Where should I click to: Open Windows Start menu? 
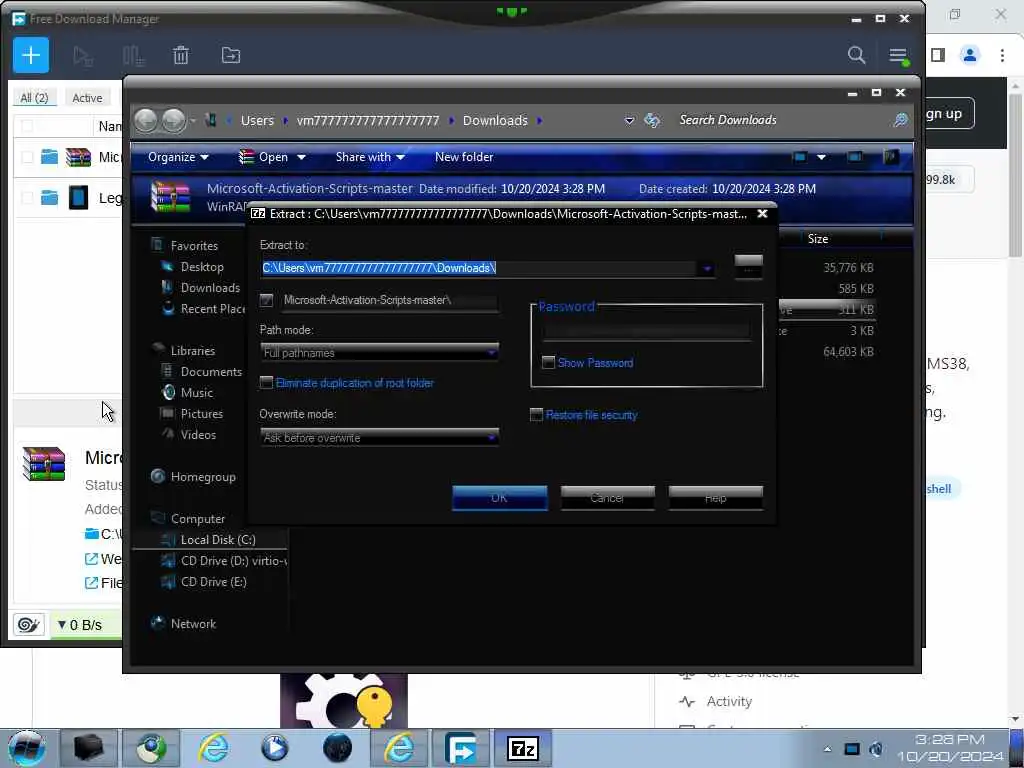[27, 748]
